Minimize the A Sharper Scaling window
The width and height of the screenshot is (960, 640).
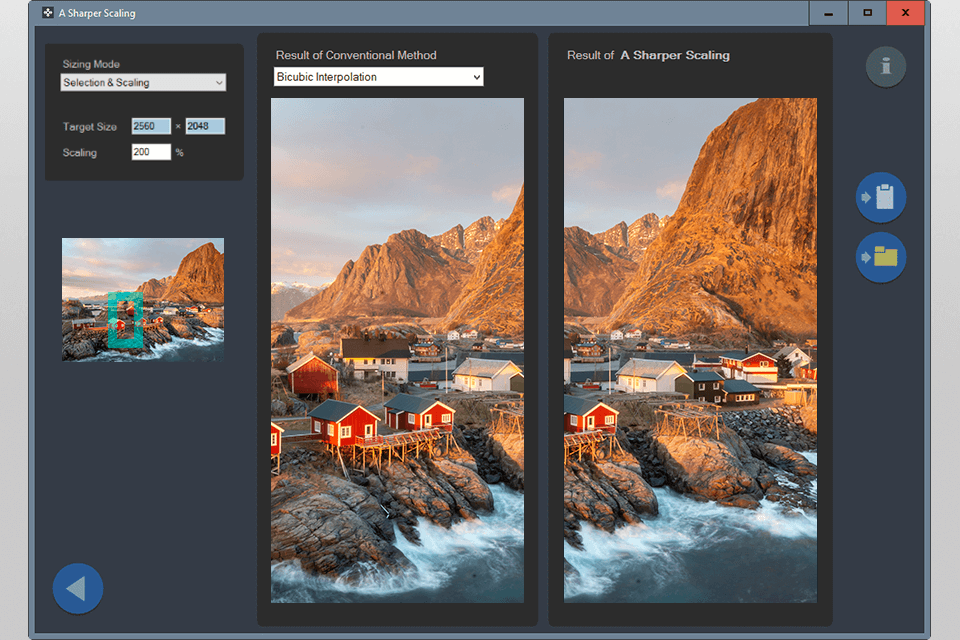[x=828, y=13]
